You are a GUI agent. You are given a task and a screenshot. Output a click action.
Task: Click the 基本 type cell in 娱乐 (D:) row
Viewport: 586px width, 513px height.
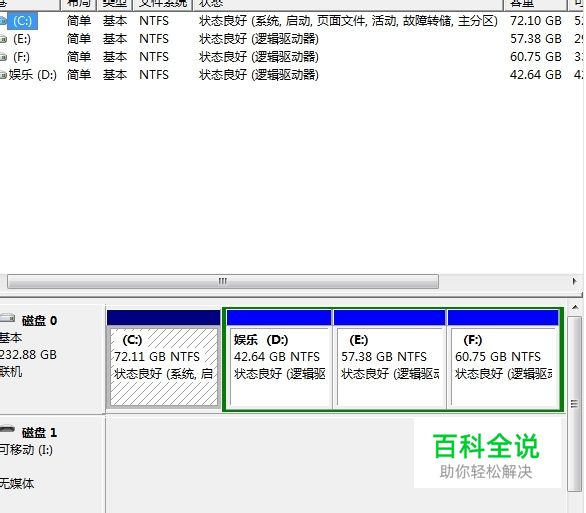115,74
